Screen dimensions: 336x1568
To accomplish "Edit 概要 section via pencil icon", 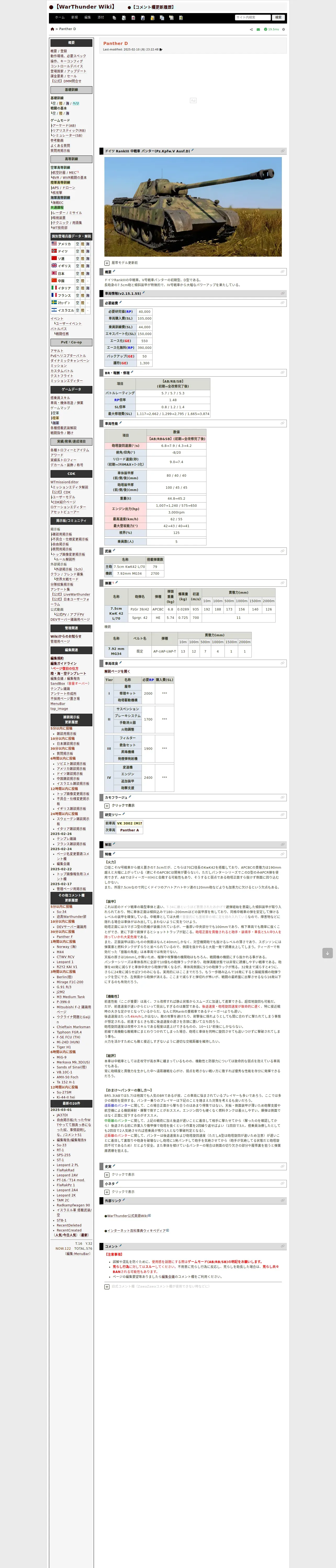I will [114, 272].
